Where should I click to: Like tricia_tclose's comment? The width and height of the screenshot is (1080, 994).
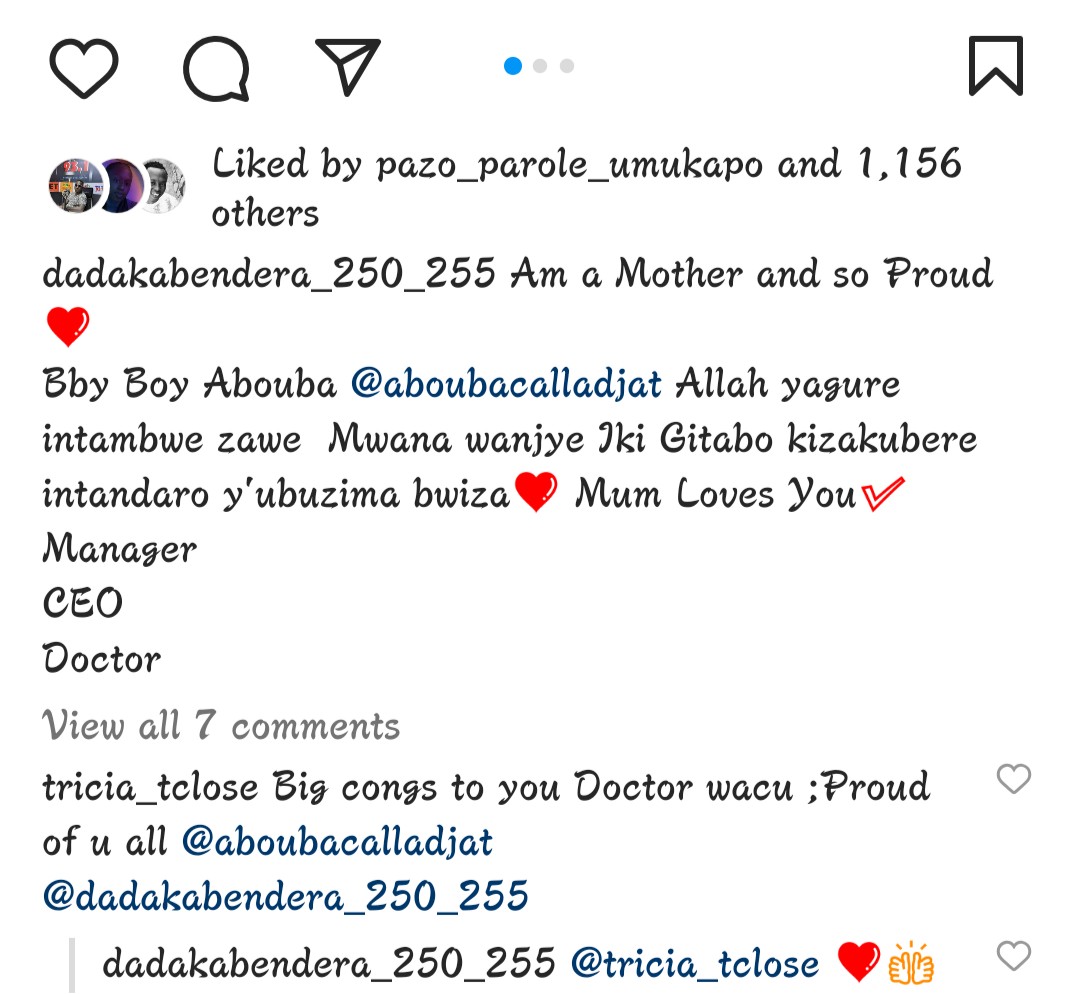tap(1013, 779)
